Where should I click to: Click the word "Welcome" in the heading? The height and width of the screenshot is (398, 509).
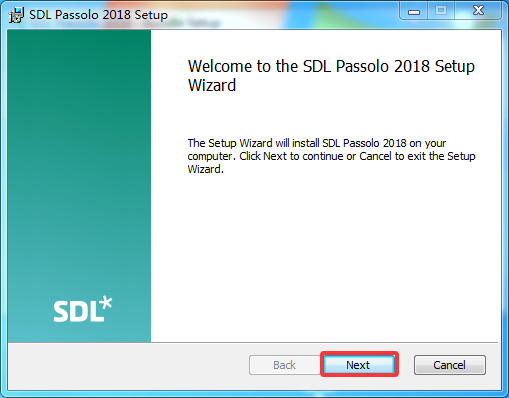click(x=219, y=66)
